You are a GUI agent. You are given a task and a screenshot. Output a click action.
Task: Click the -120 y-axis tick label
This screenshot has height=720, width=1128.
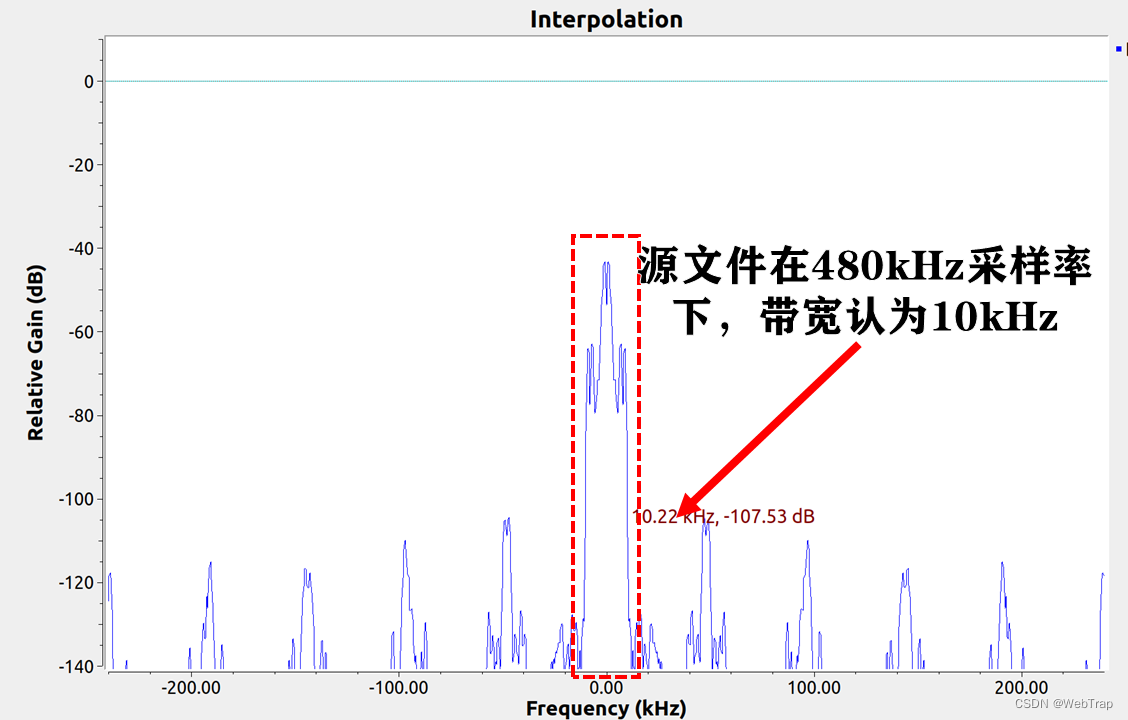(x=77, y=583)
